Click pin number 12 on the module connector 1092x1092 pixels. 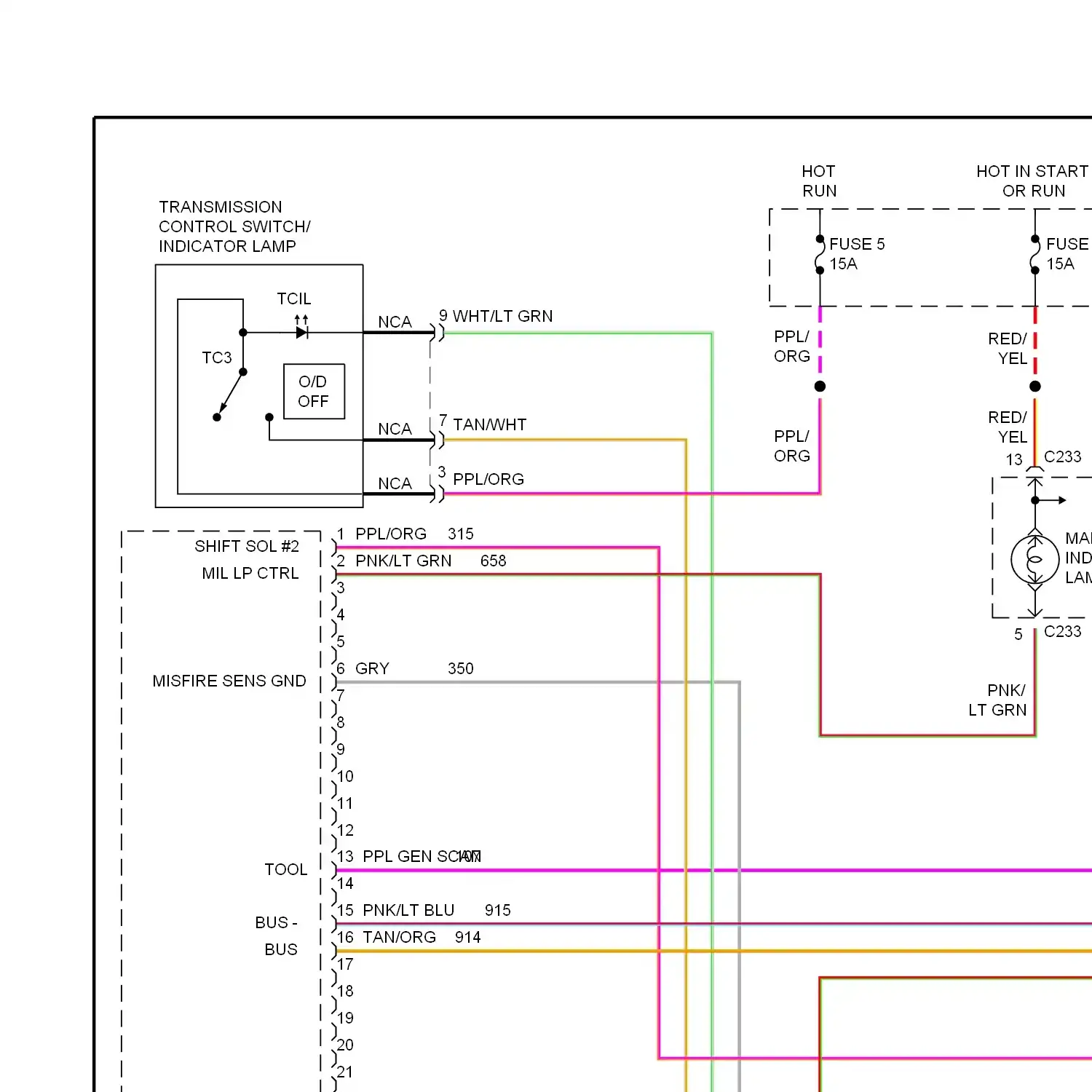345,830
